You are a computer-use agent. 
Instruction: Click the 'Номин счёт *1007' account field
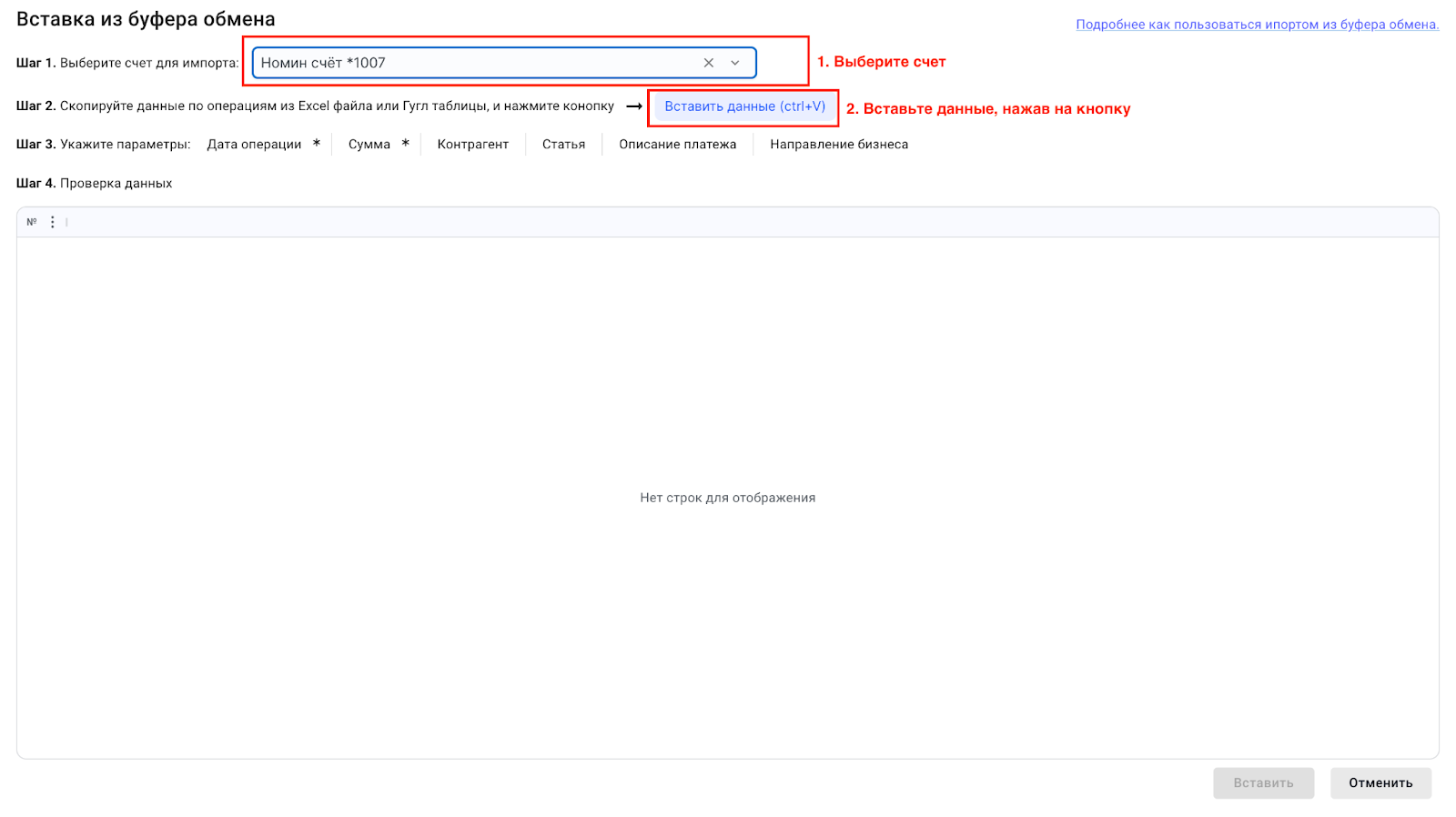pyautogui.click(x=473, y=63)
